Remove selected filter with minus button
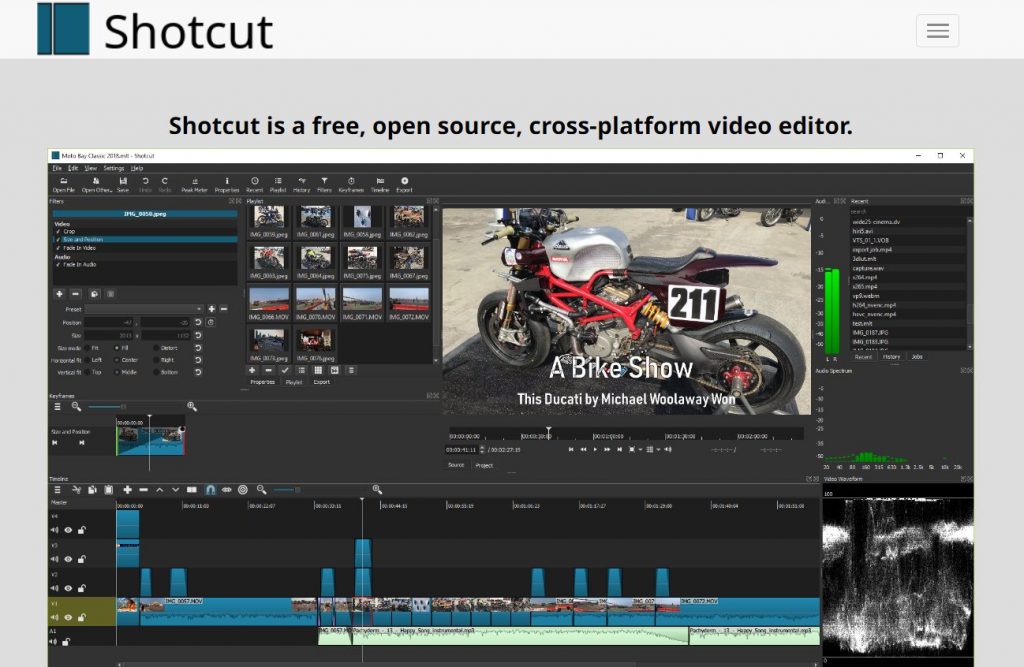The height and width of the screenshot is (667, 1024). click(x=76, y=294)
